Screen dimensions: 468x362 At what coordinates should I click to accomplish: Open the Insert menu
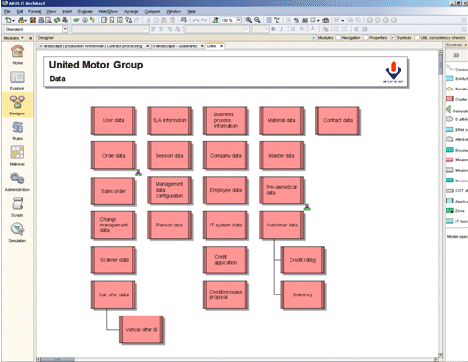[67, 11]
